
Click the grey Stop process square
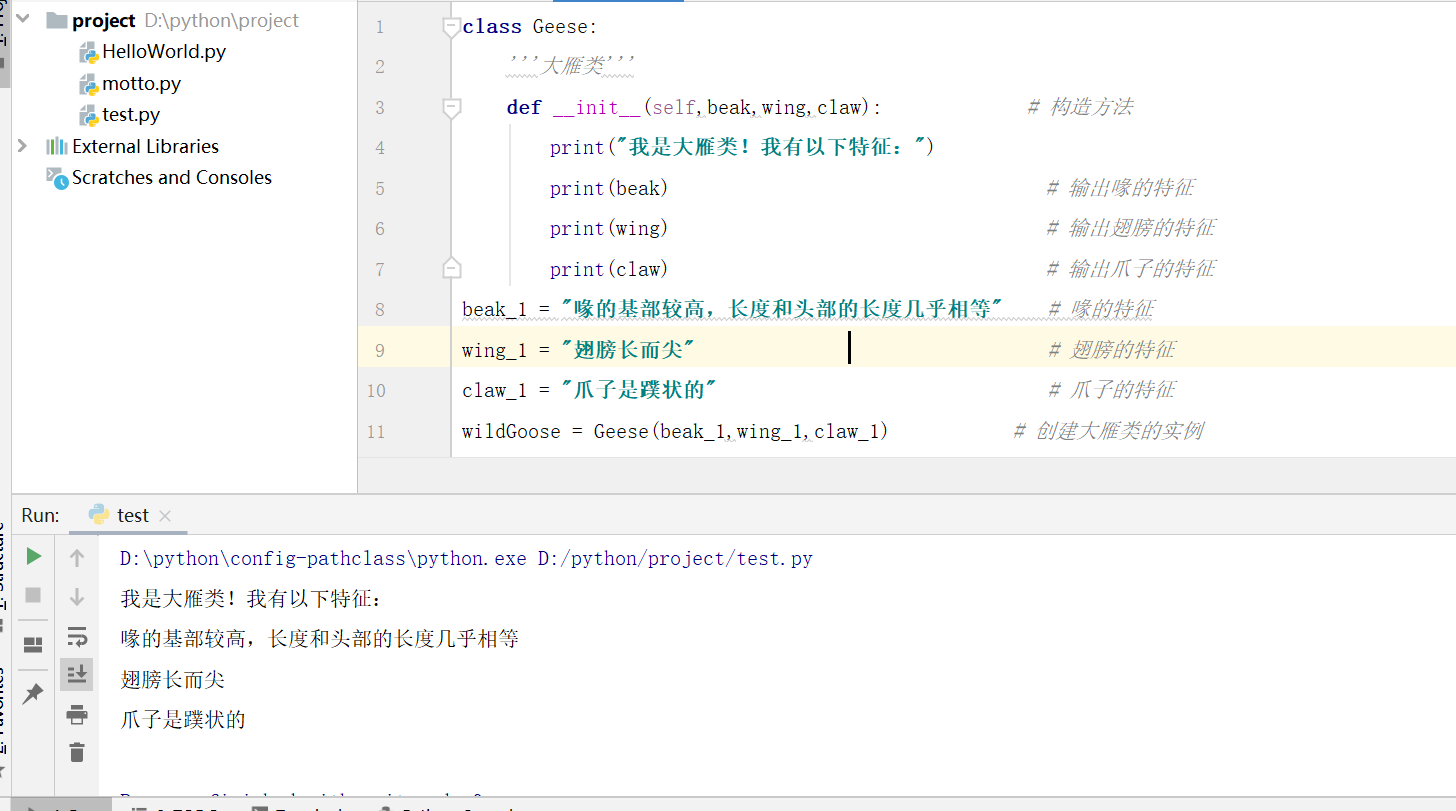click(33, 595)
